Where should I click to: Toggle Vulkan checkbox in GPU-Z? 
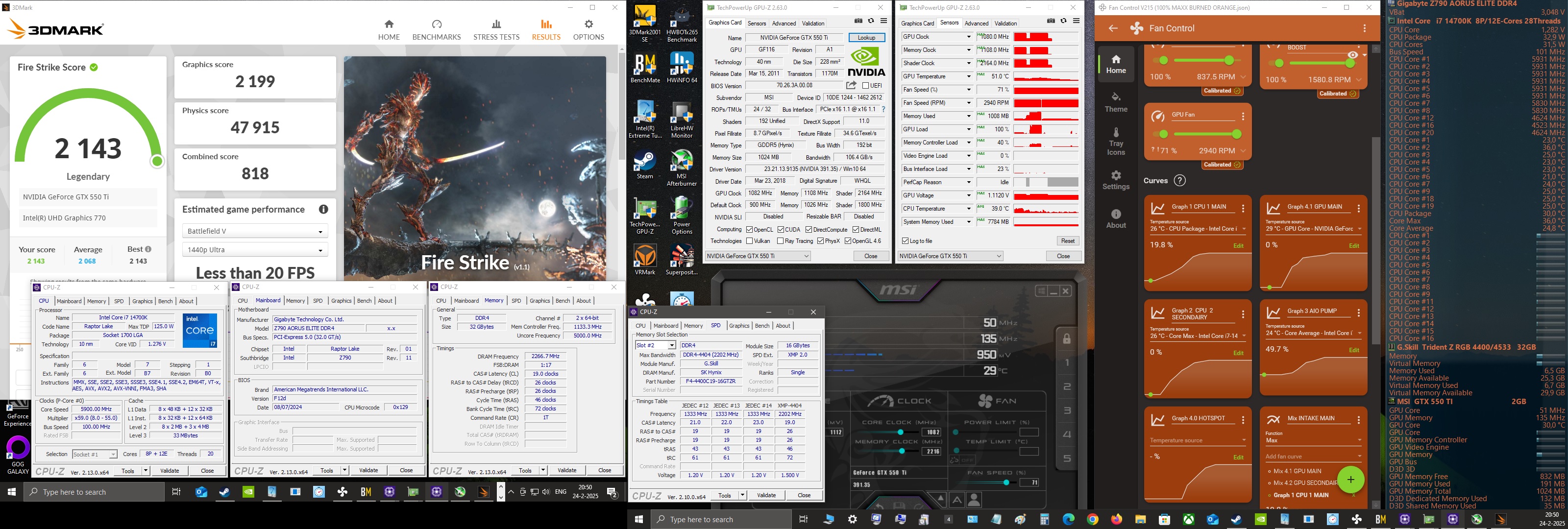[749, 241]
